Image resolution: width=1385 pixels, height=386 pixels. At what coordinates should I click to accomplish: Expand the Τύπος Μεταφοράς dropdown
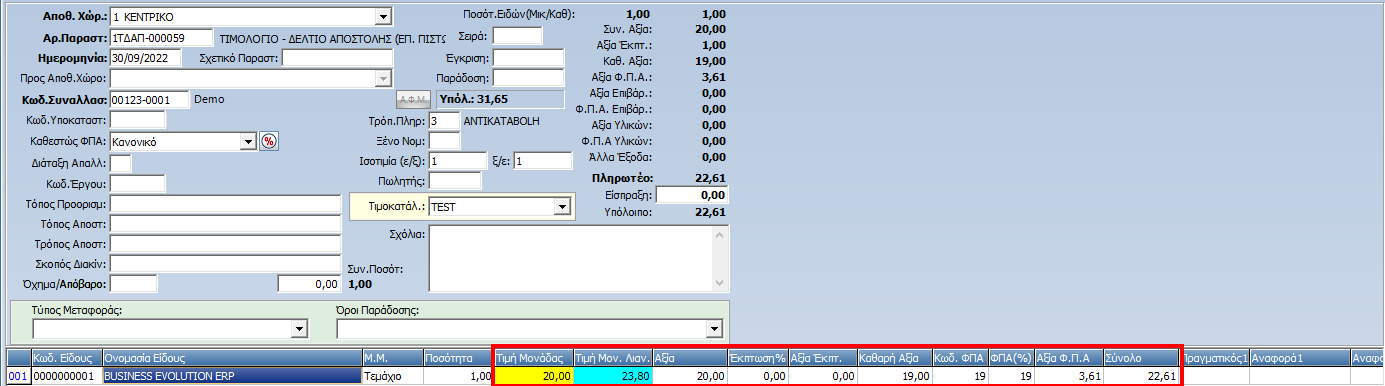click(x=297, y=328)
